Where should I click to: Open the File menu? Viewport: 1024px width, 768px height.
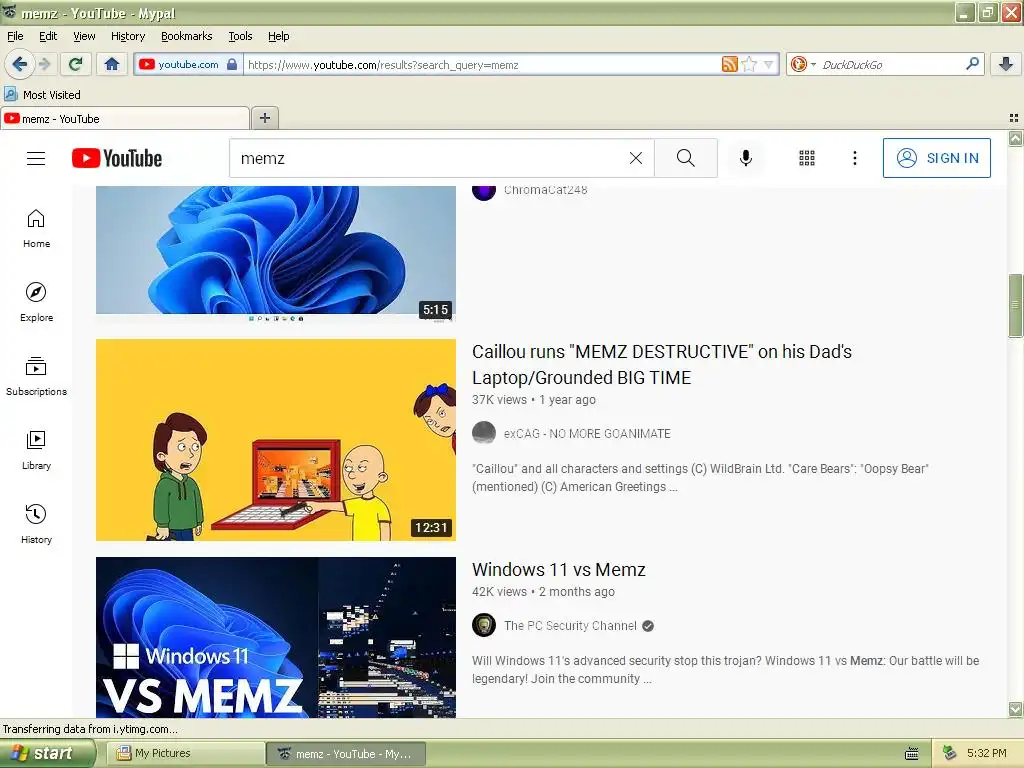15,36
